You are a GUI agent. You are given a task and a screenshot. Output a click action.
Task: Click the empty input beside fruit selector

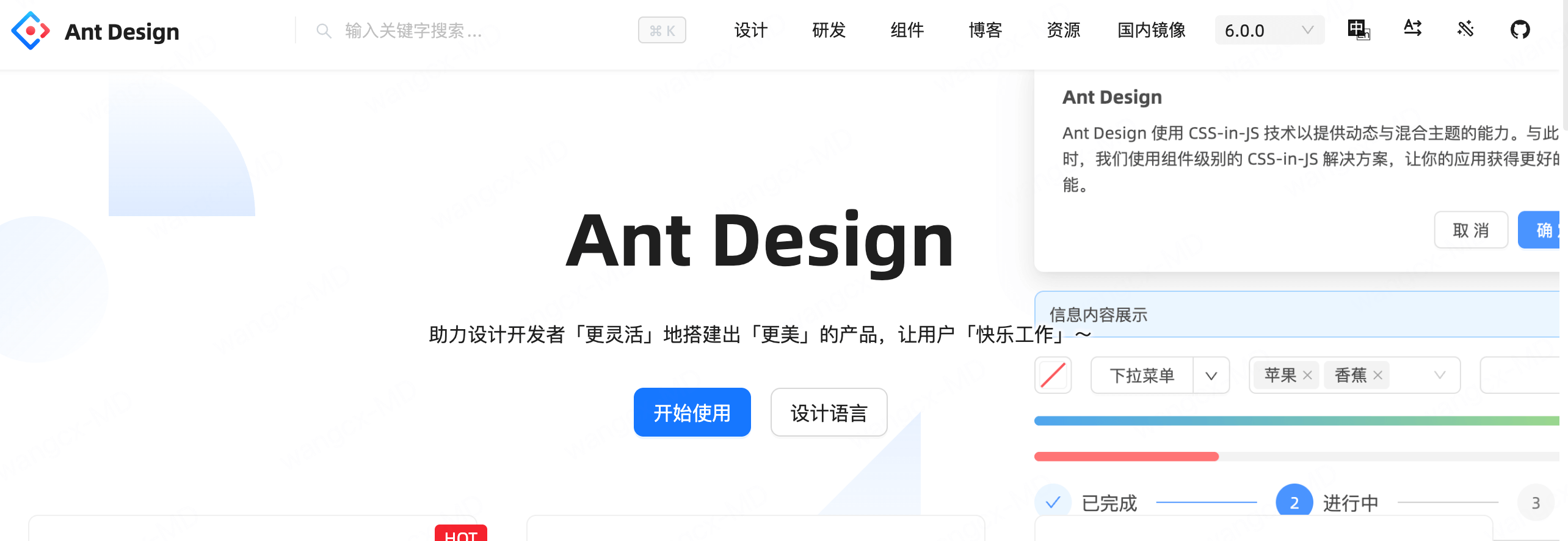tap(1520, 375)
